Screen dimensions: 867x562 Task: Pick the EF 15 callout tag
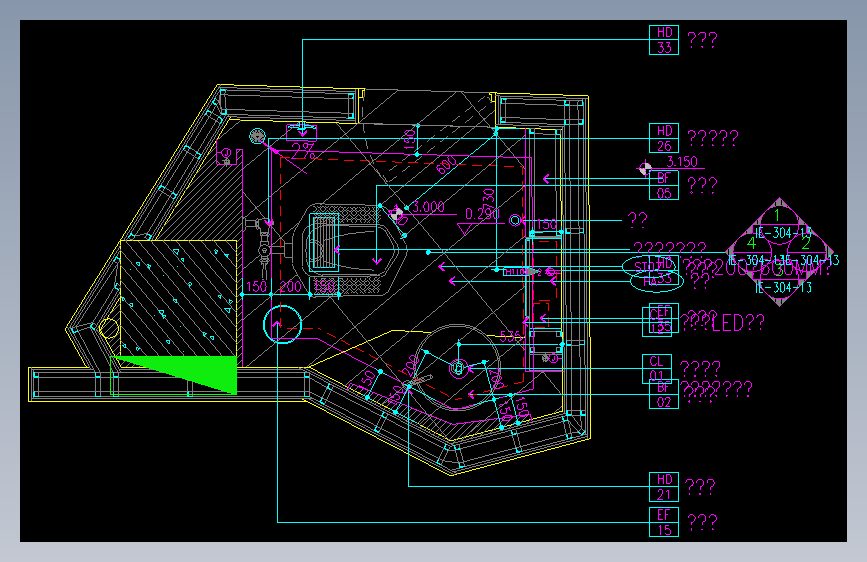pyautogui.click(x=664, y=522)
